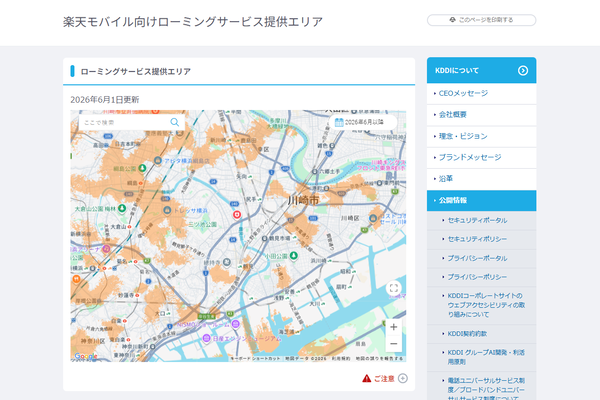The height and width of the screenshot is (400, 600).
Task: Open 利用規約 map terms link
Action: 341,359
